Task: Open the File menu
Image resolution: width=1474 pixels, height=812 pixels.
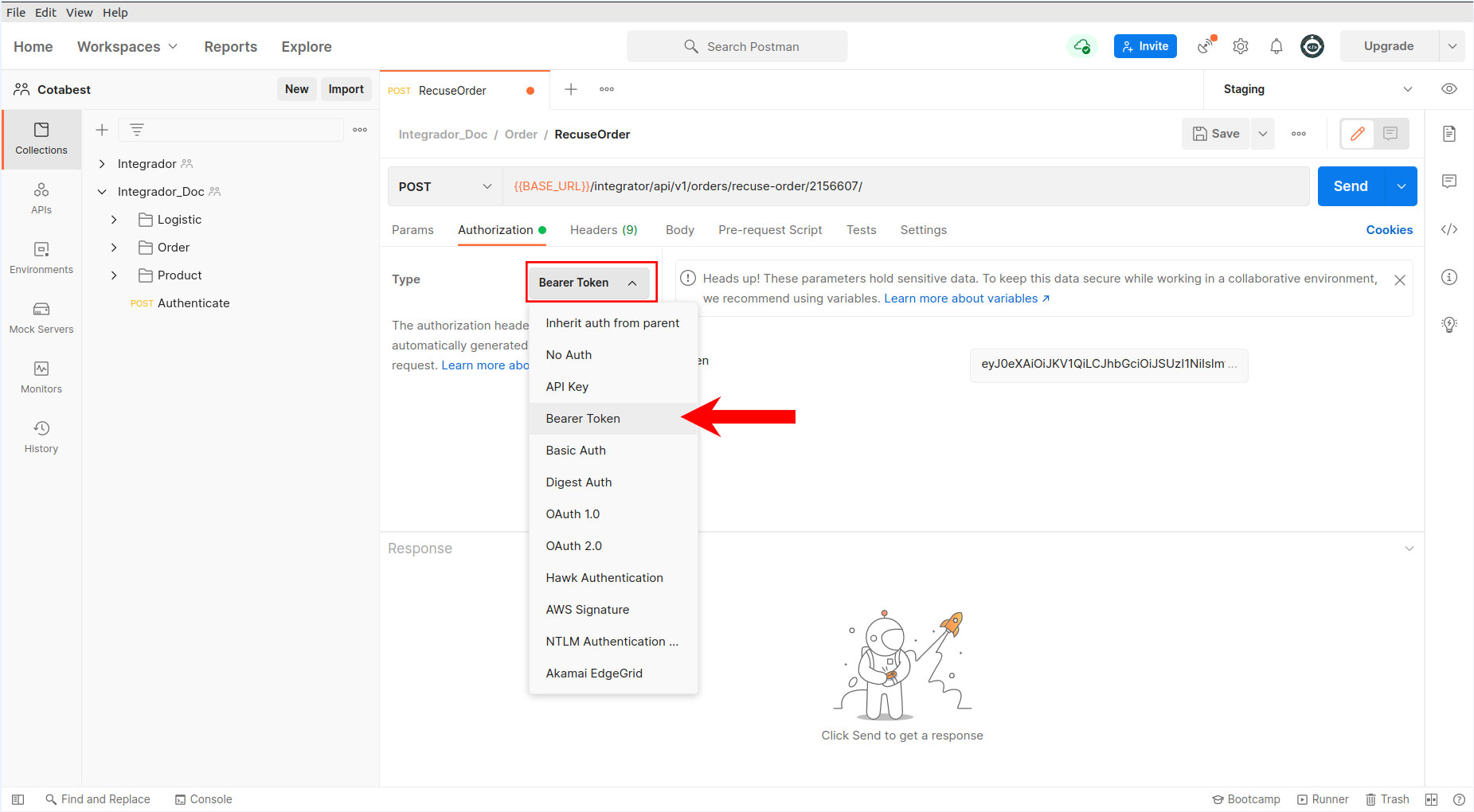Action: (16, 12)
